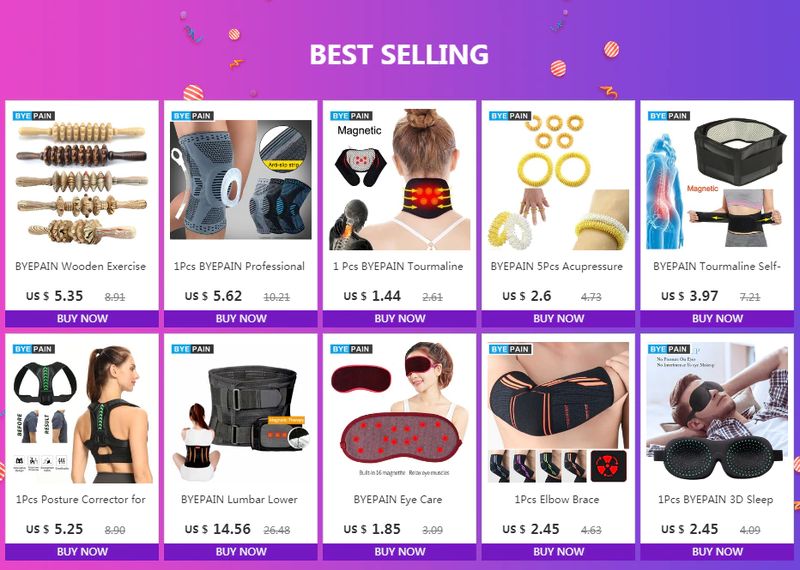Open the wooden exercise roller product image

coord(82,179)
